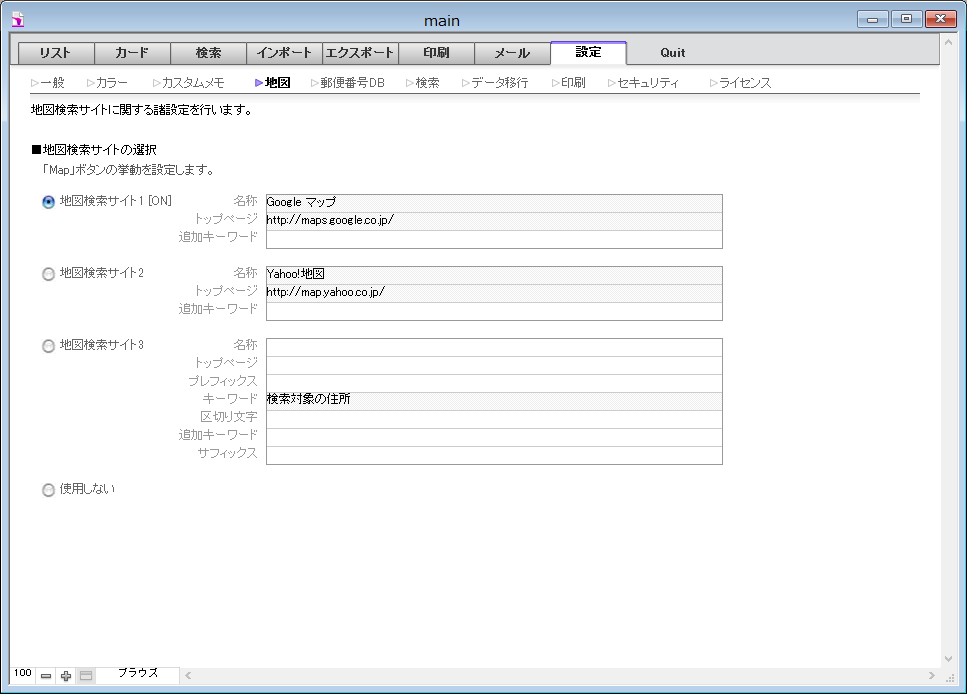Open the セキュリティ settings section
This screenshot has width=967, height=694.
click(647, 83)
